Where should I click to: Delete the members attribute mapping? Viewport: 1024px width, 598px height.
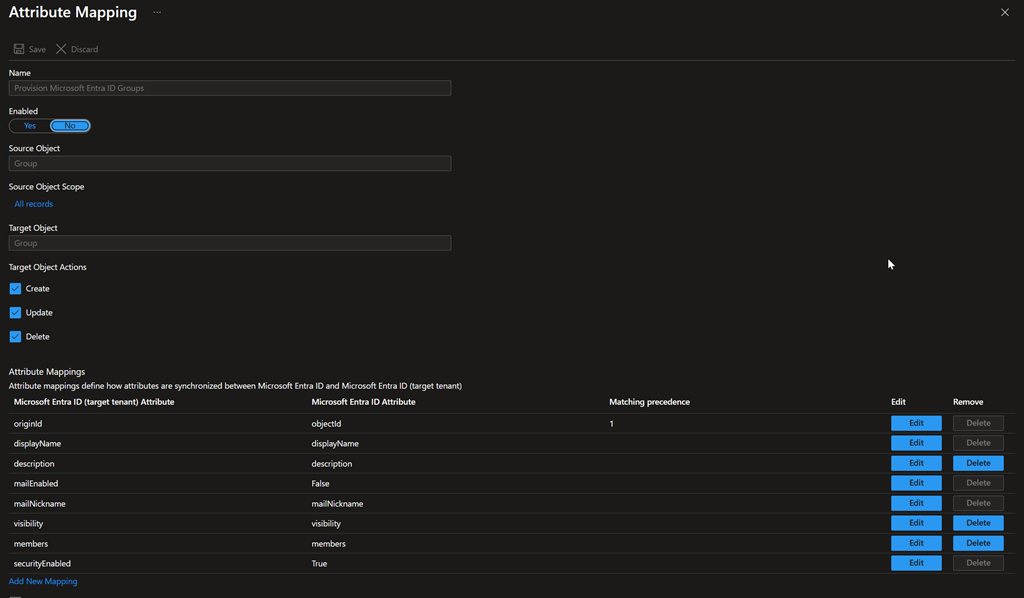click(x=978, y=543)
